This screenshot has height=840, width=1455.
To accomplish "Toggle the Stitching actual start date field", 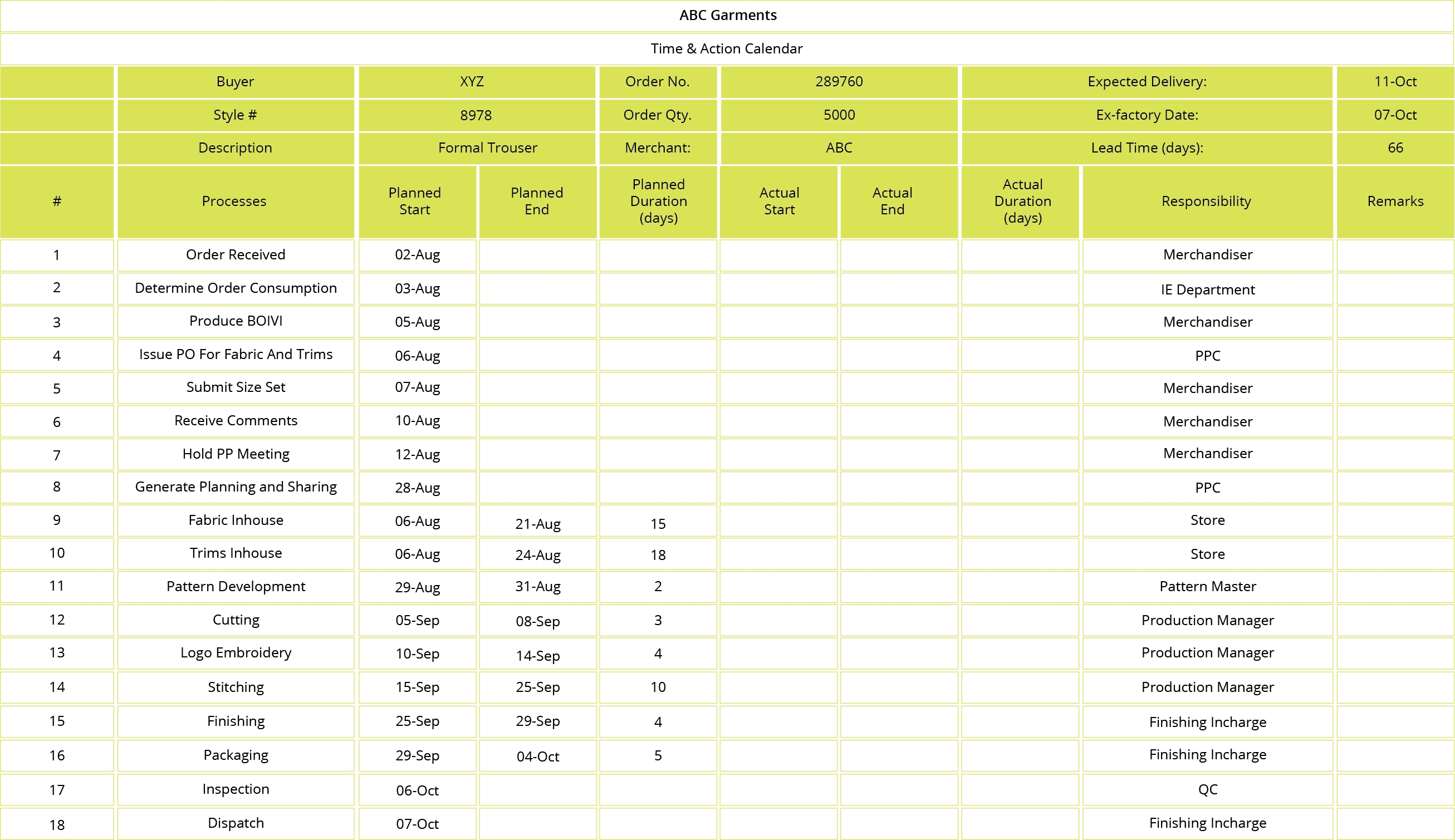I will pos(780,686).
